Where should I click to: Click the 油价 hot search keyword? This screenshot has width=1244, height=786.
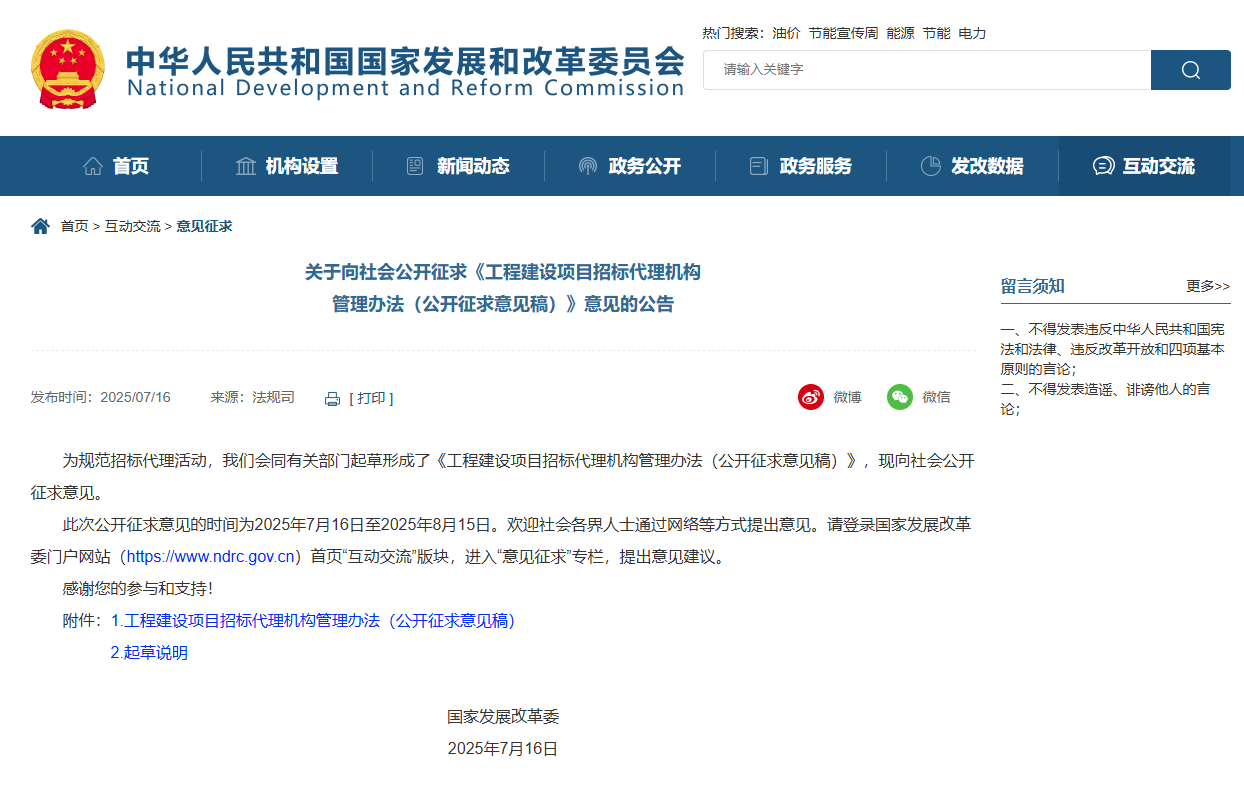tap(786, 33)
